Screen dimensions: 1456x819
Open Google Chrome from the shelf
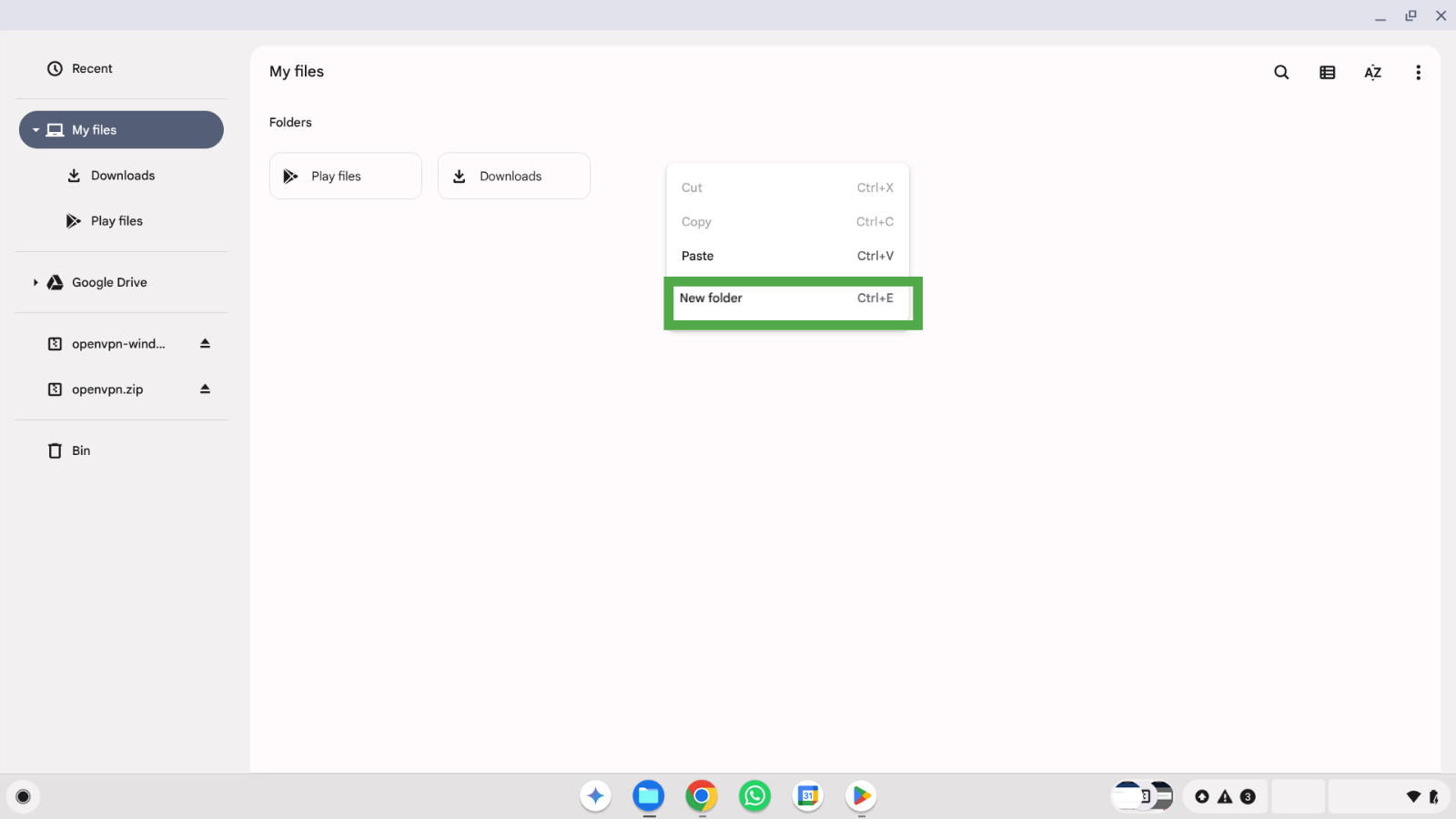coord(702,796)
